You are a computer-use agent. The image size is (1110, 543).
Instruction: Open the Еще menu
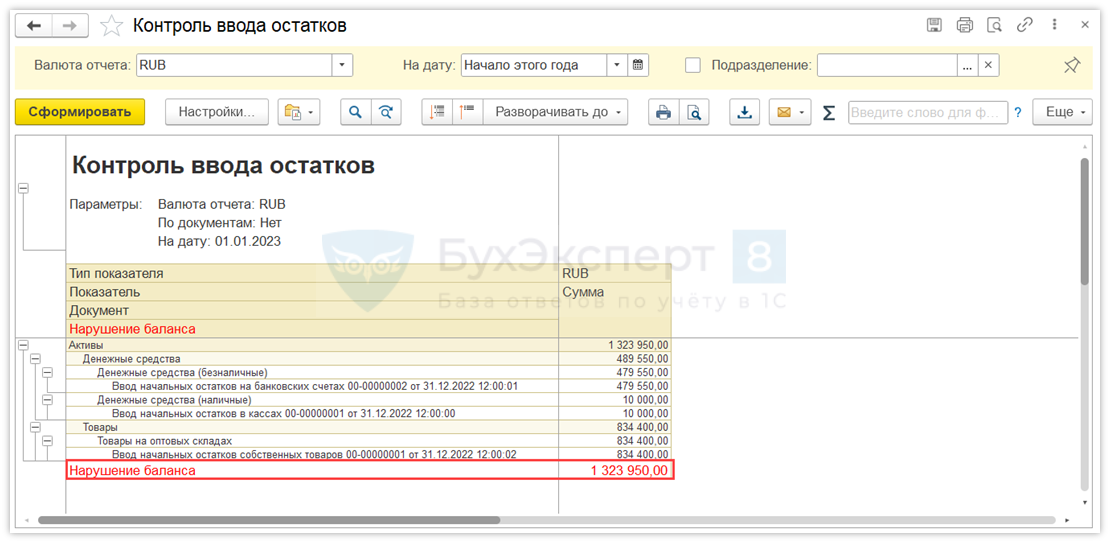(1063, 112)
